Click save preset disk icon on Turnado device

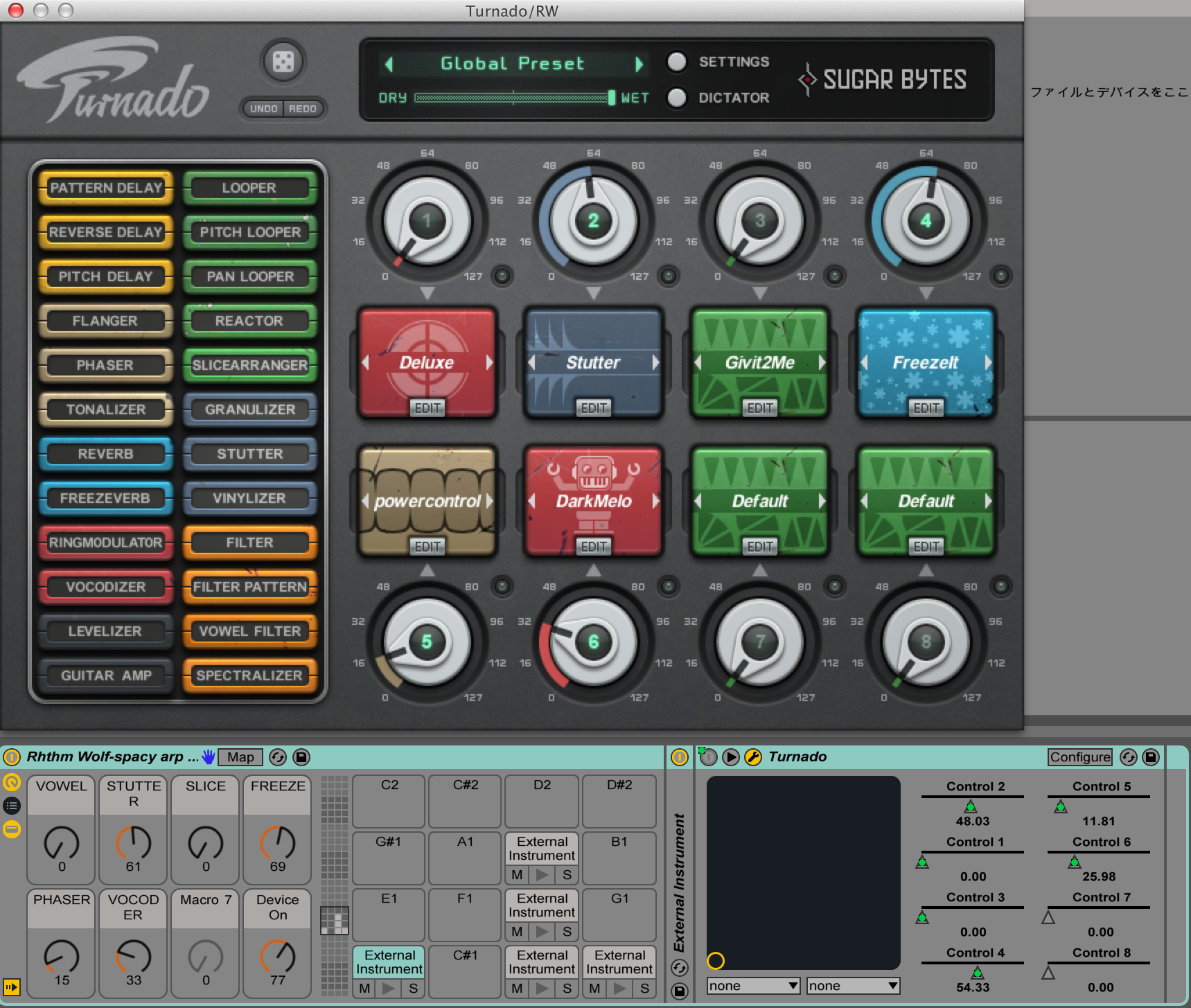pyautogui.click(x=1152, y=757)
